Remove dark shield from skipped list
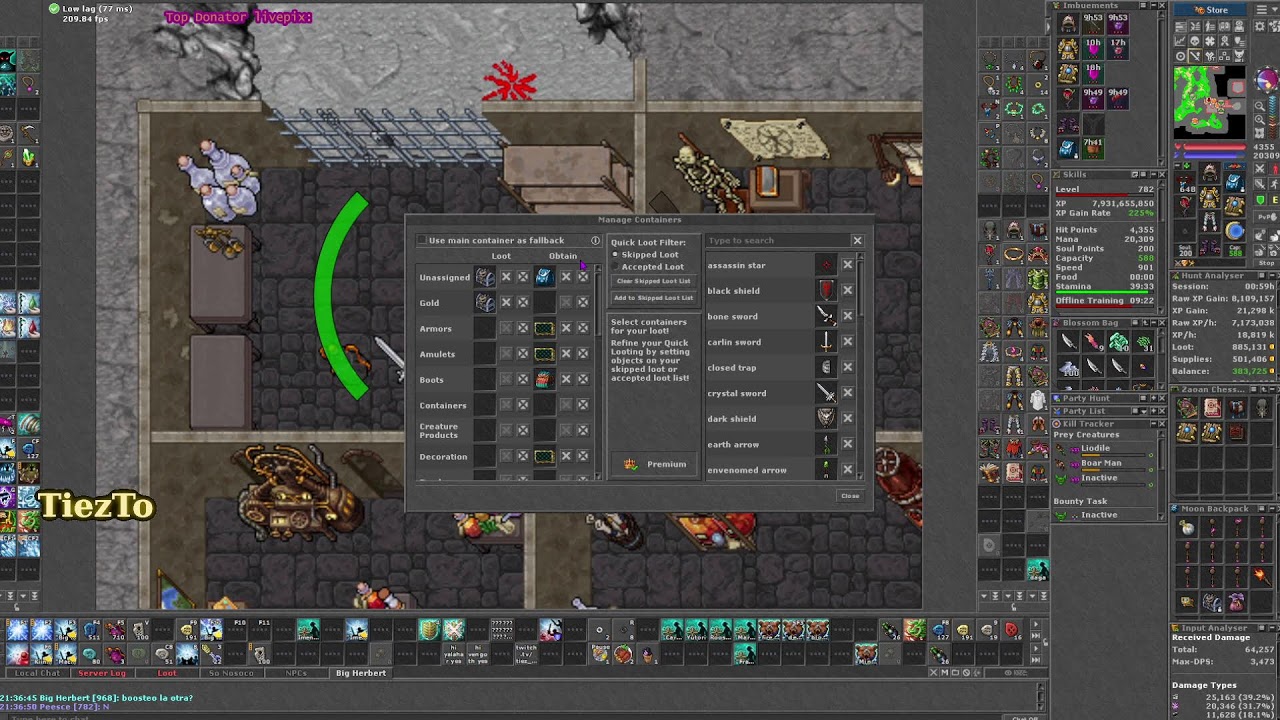Image resolution: width=1280 pixels, height=720 pixels. 847,419
